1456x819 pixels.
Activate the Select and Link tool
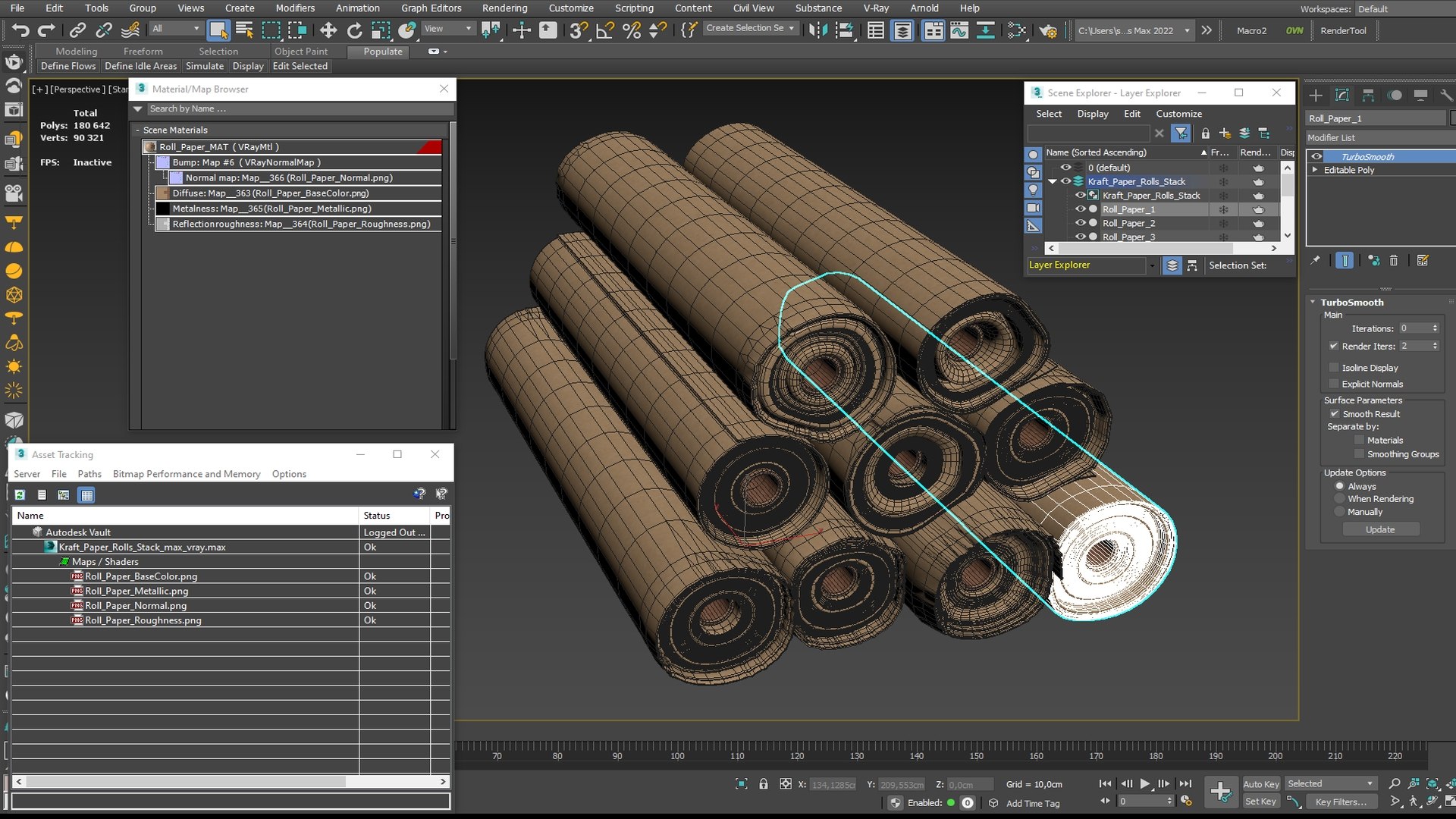coord(77,30)
